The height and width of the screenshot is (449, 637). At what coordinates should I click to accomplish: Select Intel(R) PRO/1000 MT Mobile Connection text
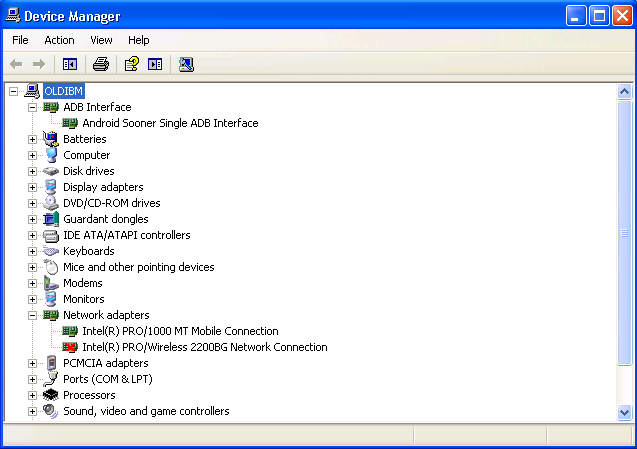(180, 331)
